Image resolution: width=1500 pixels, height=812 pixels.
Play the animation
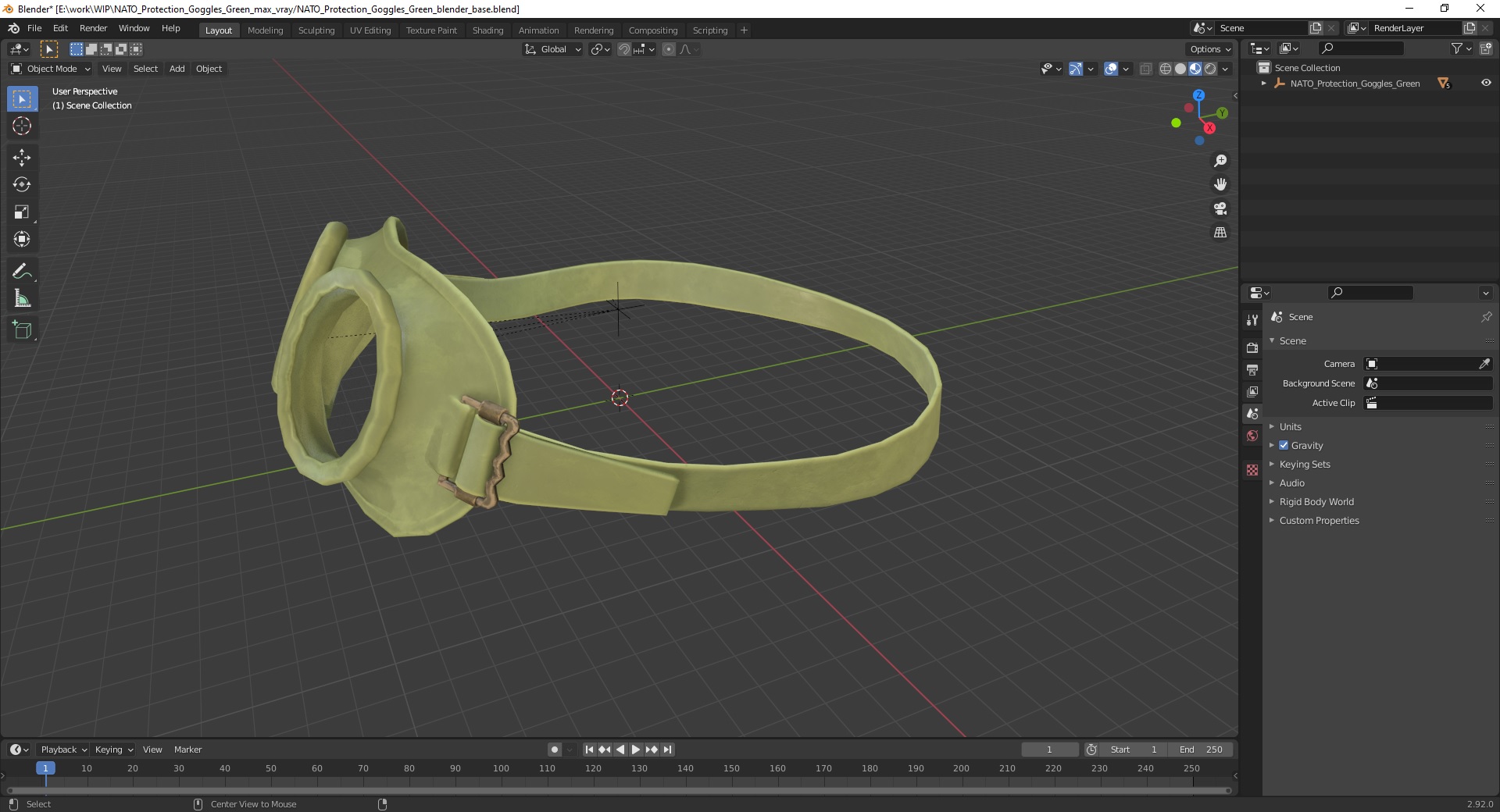(635, 750)
